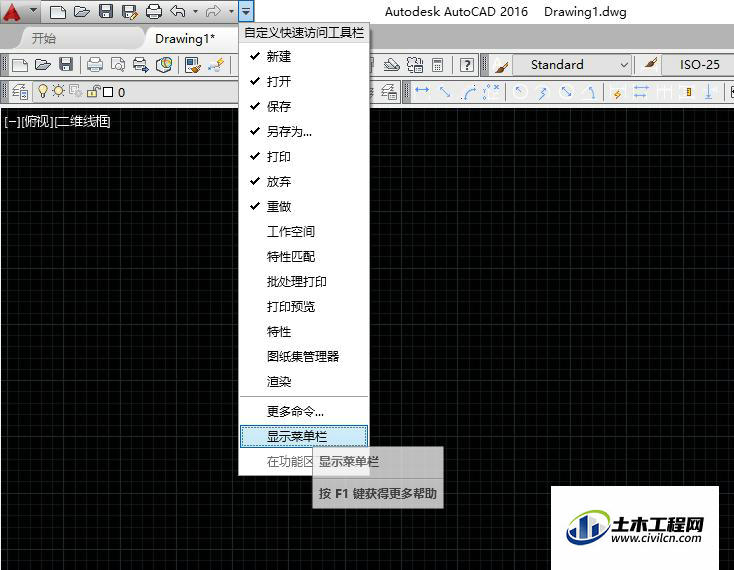Viewport: 734px width, 570px height.
Task: Click the Text Style brush icon
Action: (501, 66)
